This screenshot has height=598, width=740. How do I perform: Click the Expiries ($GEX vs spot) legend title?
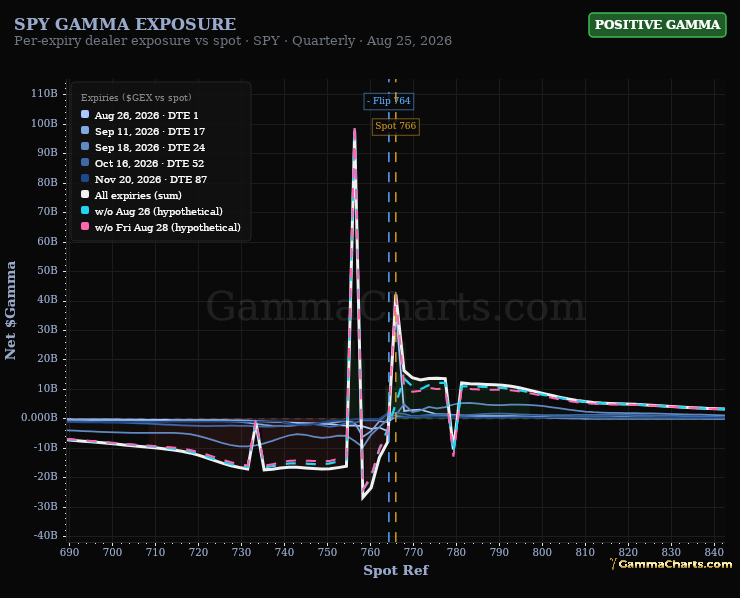click(136, 98)
